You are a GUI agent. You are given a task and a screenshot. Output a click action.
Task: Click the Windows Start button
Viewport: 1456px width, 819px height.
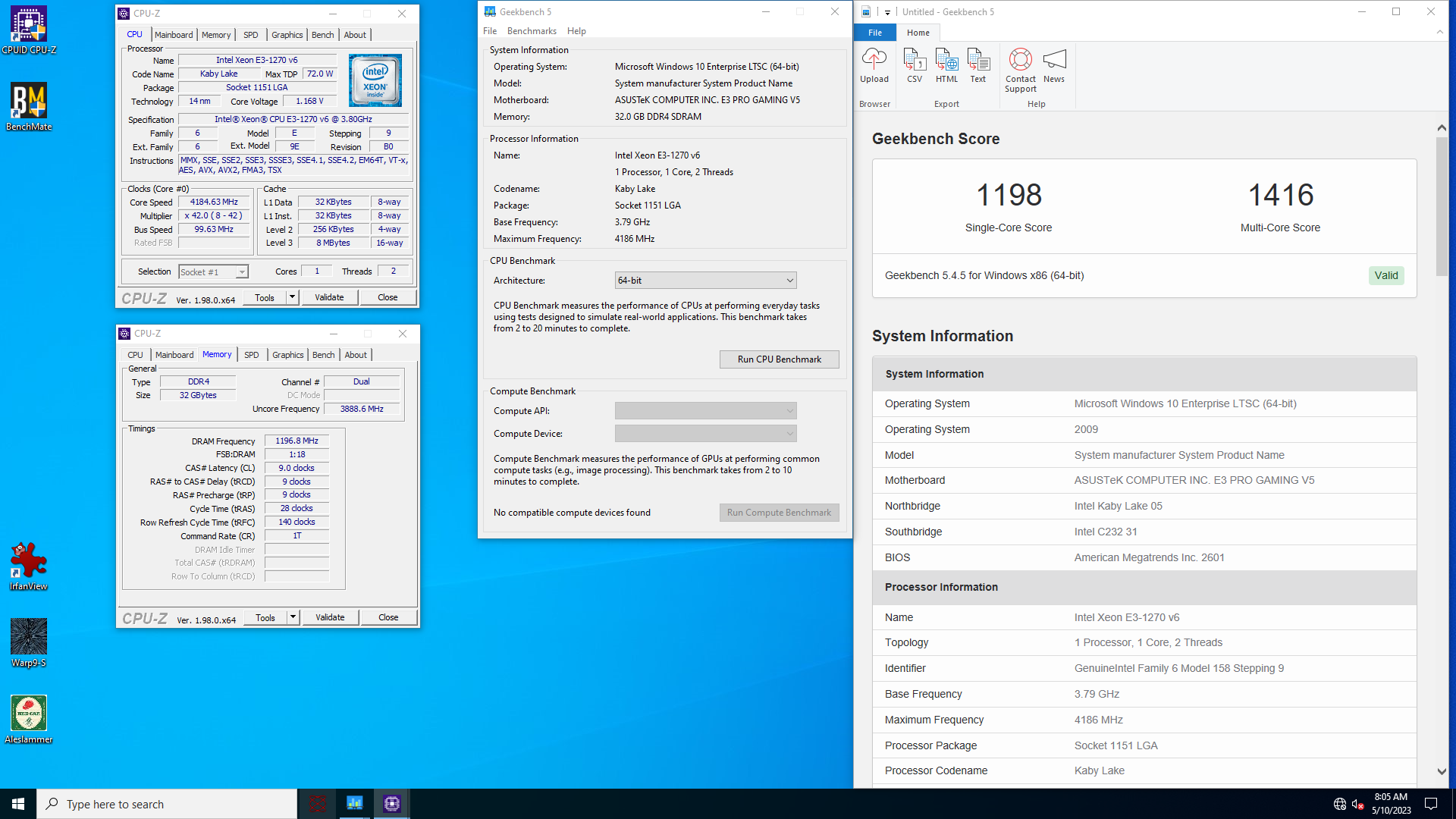tap(18, 804)
